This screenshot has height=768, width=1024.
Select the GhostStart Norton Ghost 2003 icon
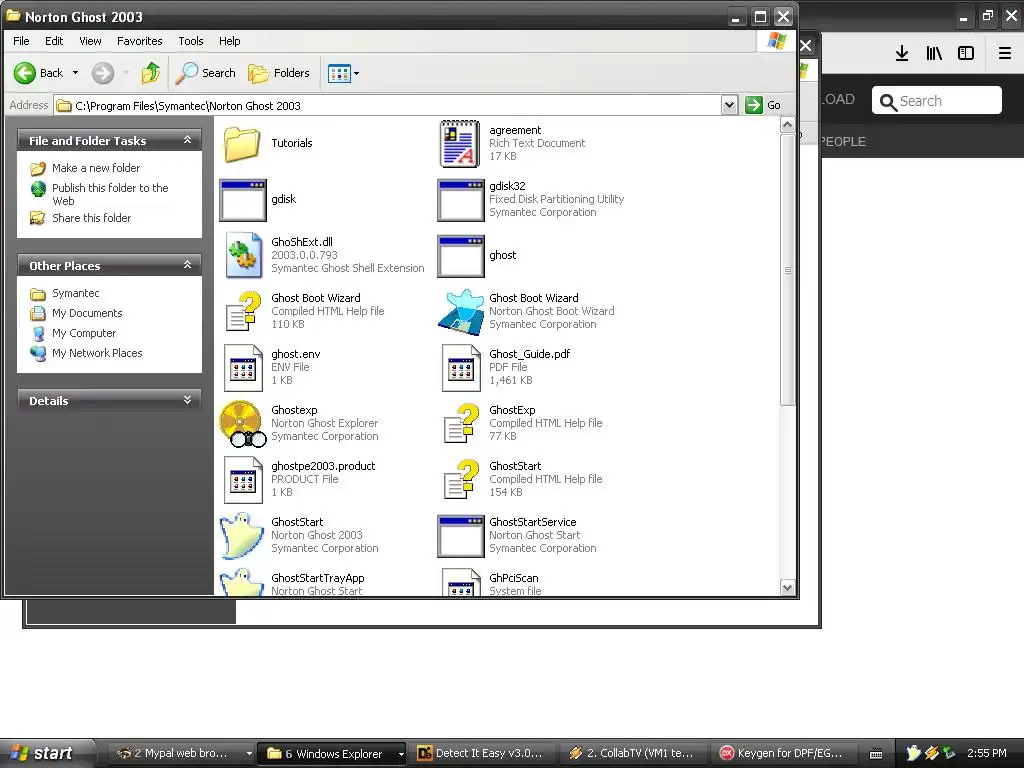click(x=242, y=536)
